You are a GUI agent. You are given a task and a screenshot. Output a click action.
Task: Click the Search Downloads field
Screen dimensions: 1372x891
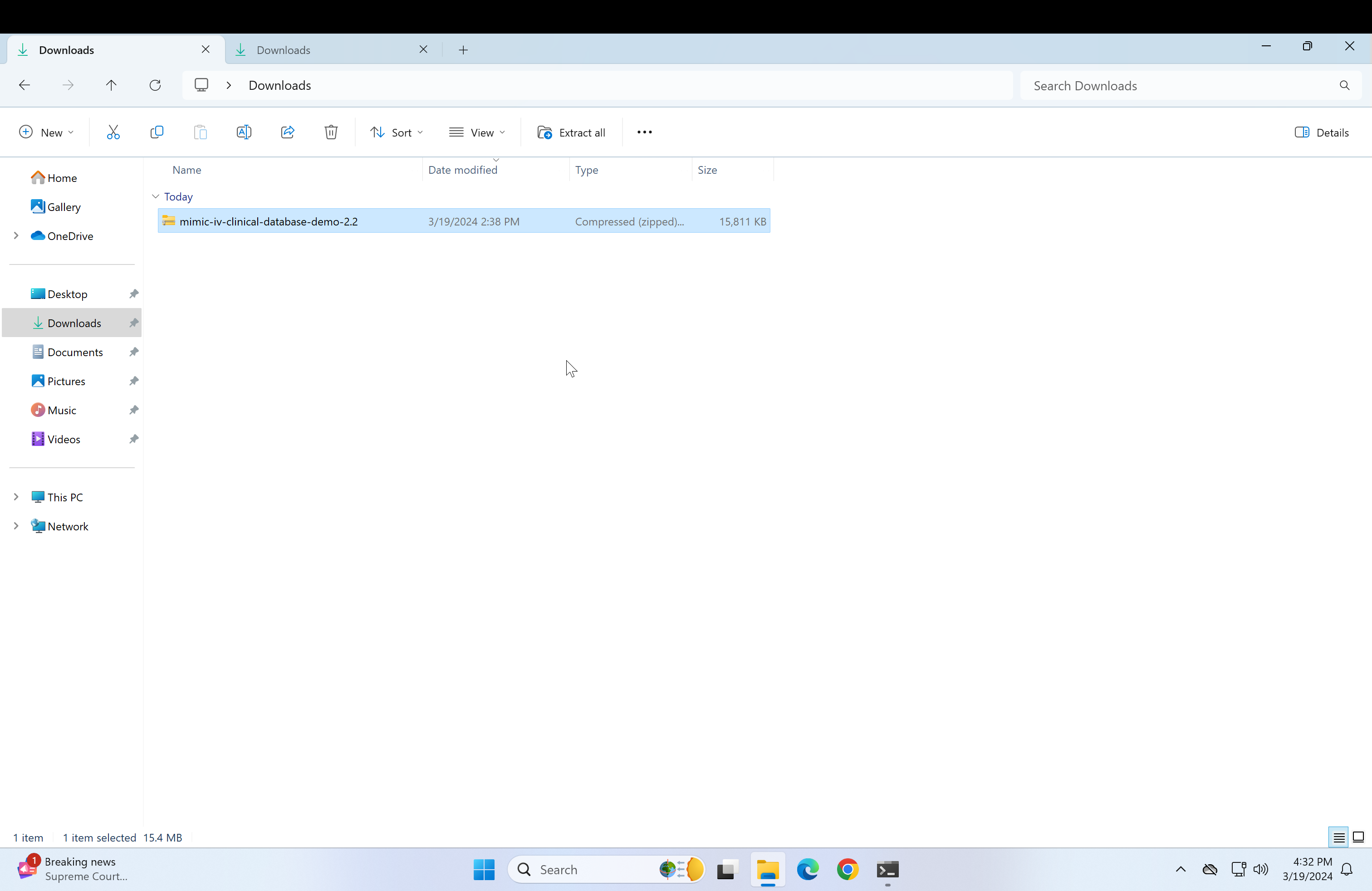tap(1182, 86)
